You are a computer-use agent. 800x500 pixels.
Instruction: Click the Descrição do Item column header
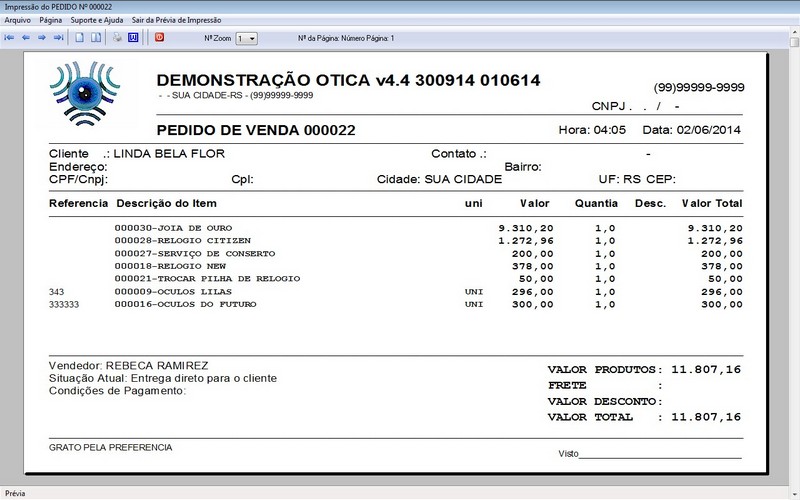point(166,203)
